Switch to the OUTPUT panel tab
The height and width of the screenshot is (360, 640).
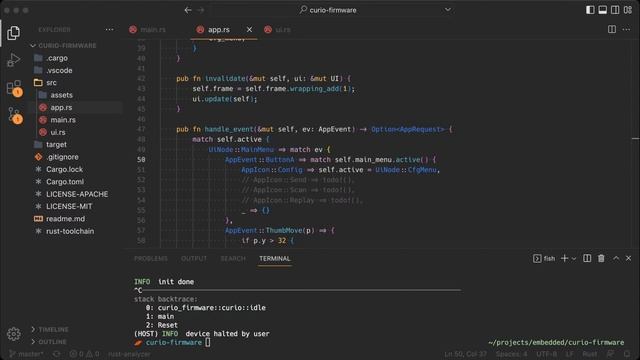point(194,258)
